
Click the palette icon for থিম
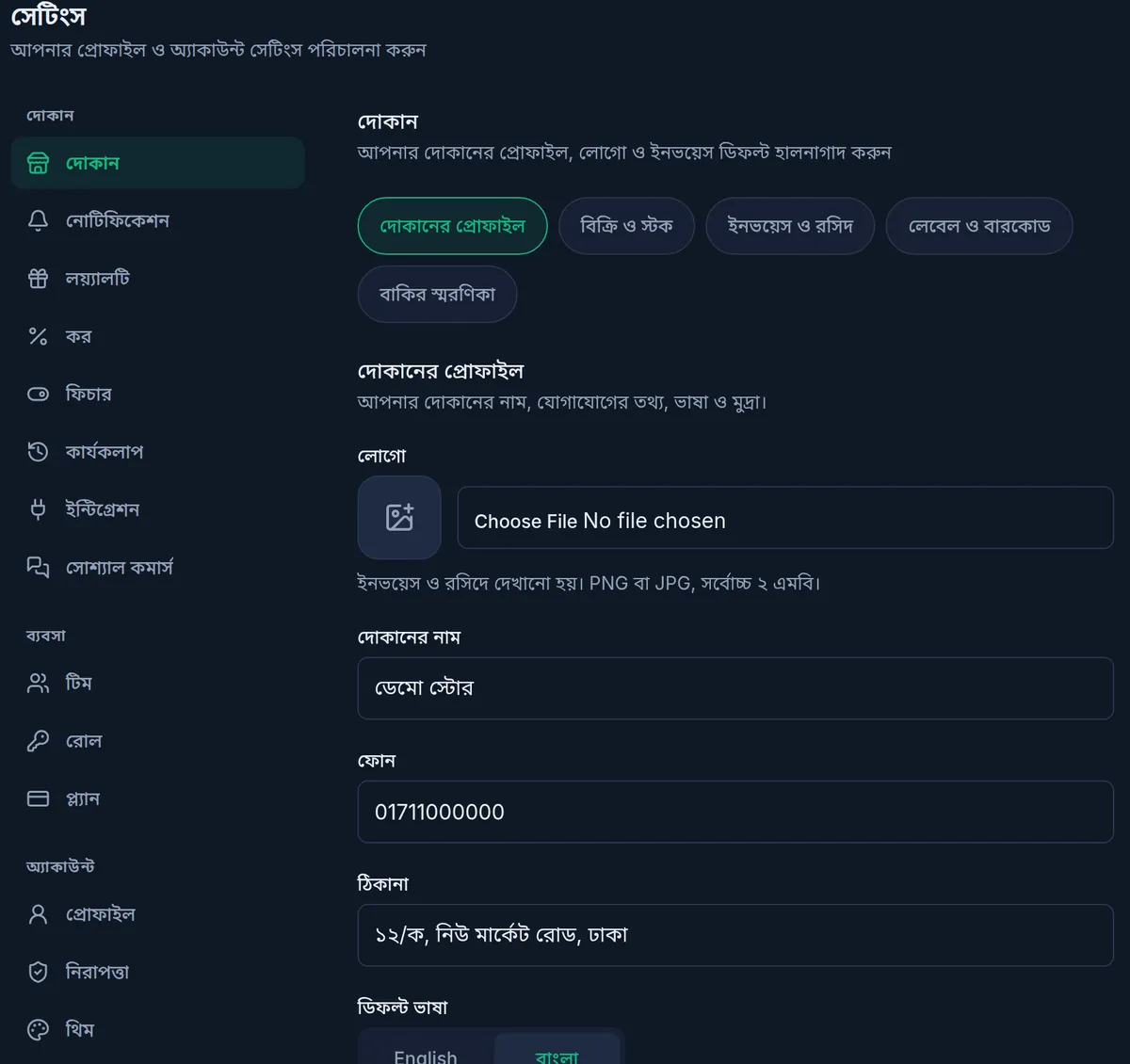pyautogui.click(x=38, y=1029)
